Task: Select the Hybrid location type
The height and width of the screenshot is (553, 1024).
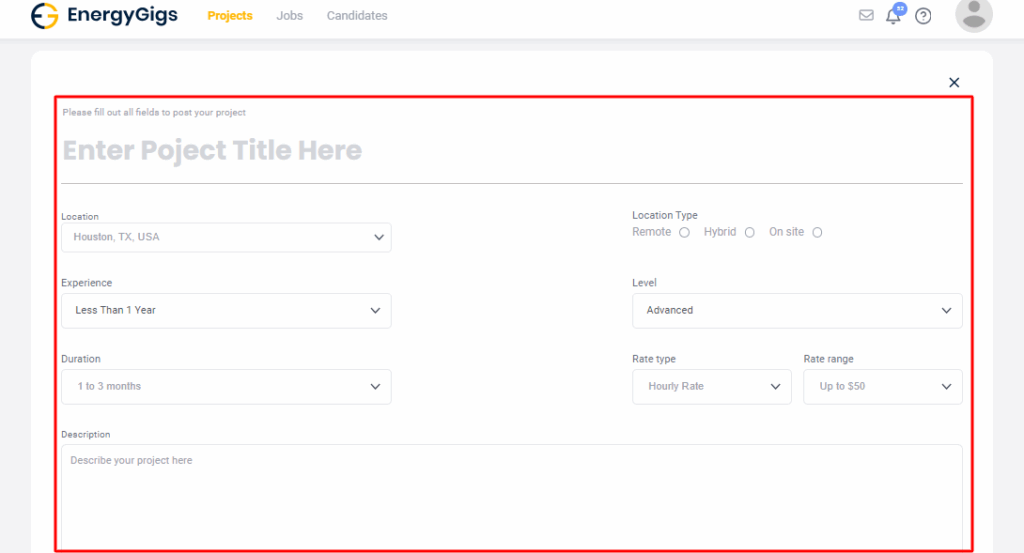Action: pyautogui.click(x=749, y=233)
